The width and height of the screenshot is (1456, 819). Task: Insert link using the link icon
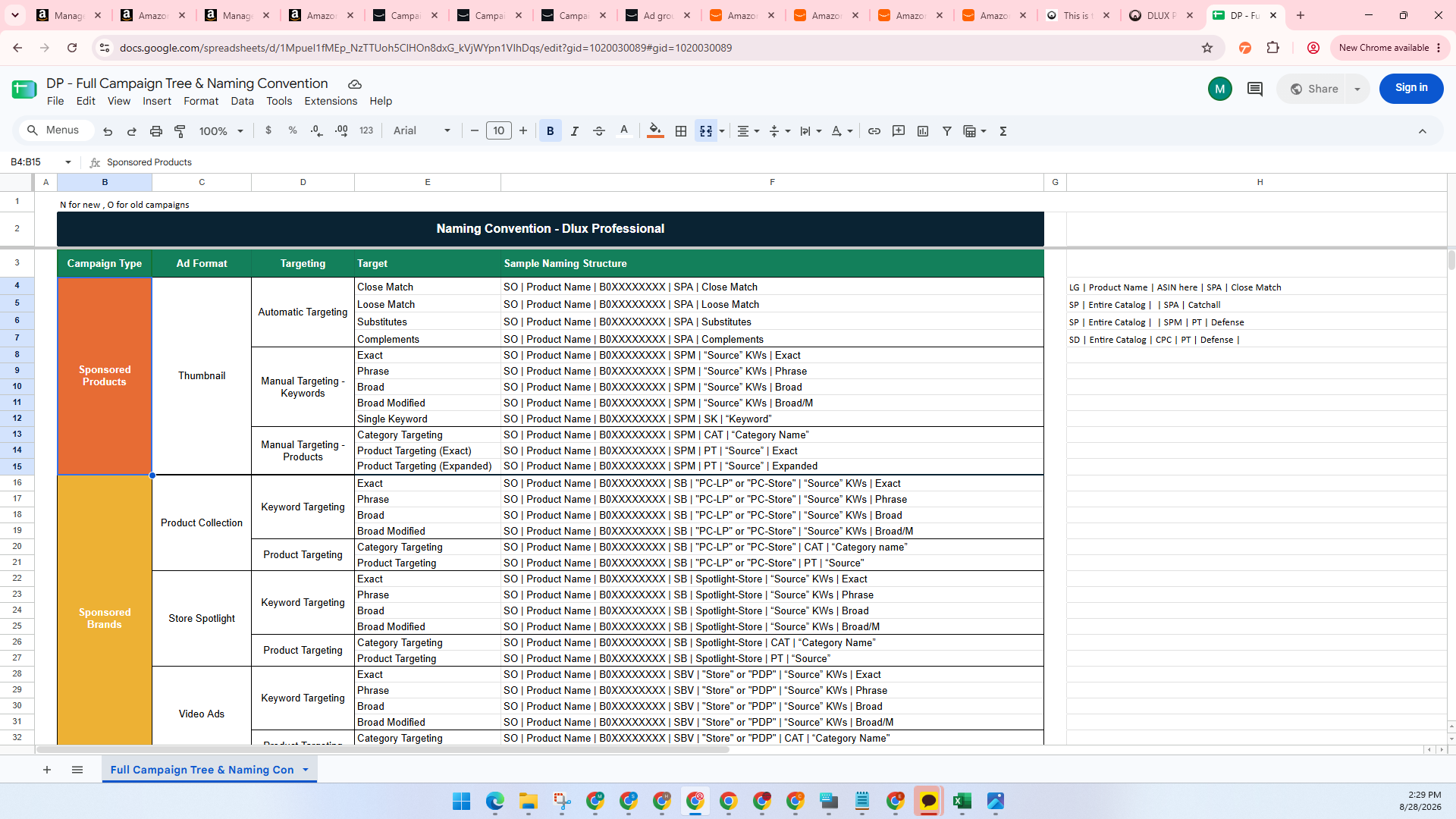874,131
